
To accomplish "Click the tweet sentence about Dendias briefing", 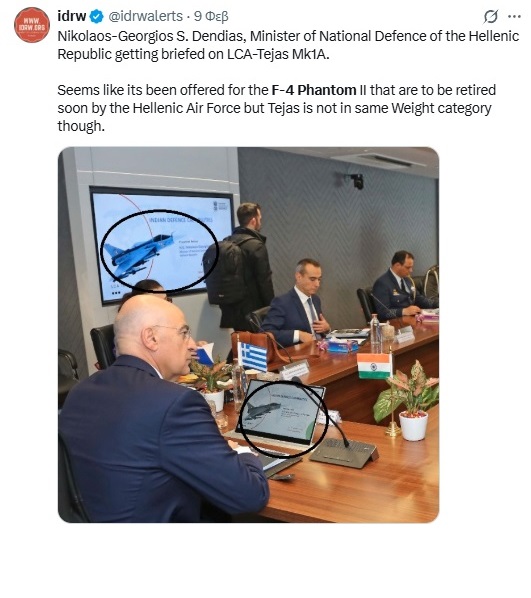I will tap(288, 45).
